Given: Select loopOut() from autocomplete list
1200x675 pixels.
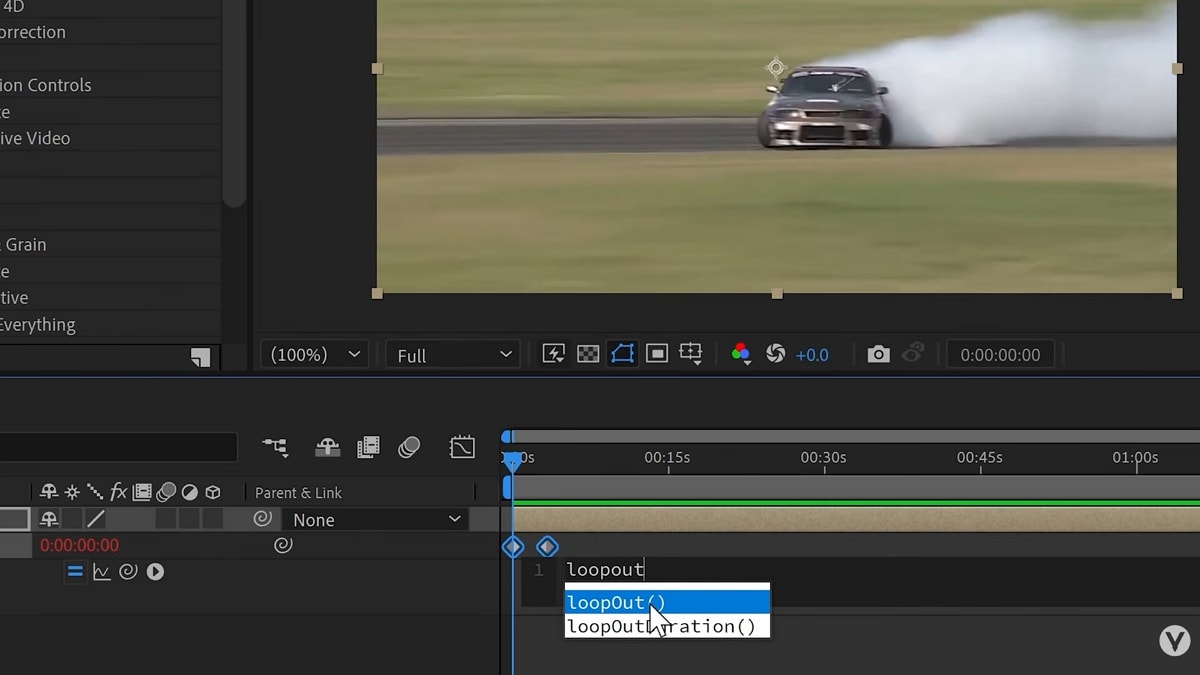Looking at the screenshot, I should point(667,602).
